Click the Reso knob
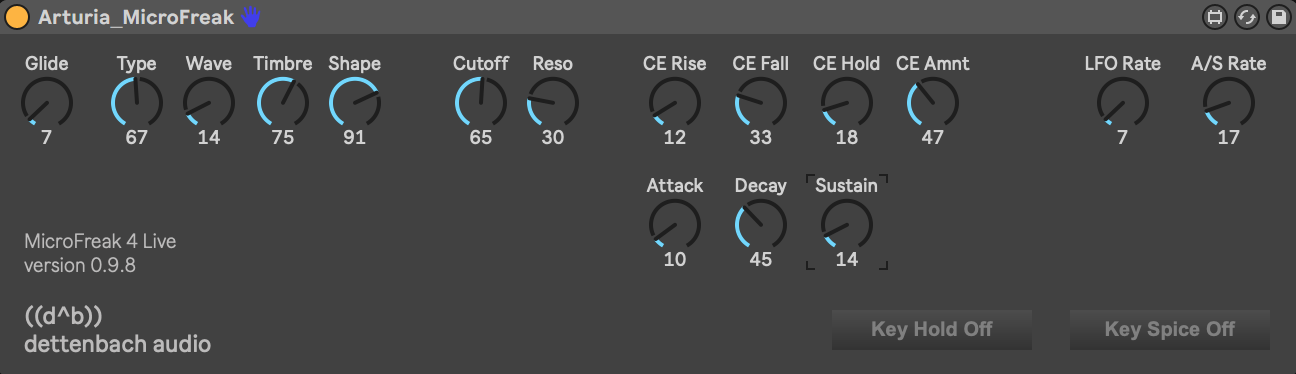Screen dimensions: 1296x374 point(553,103)
